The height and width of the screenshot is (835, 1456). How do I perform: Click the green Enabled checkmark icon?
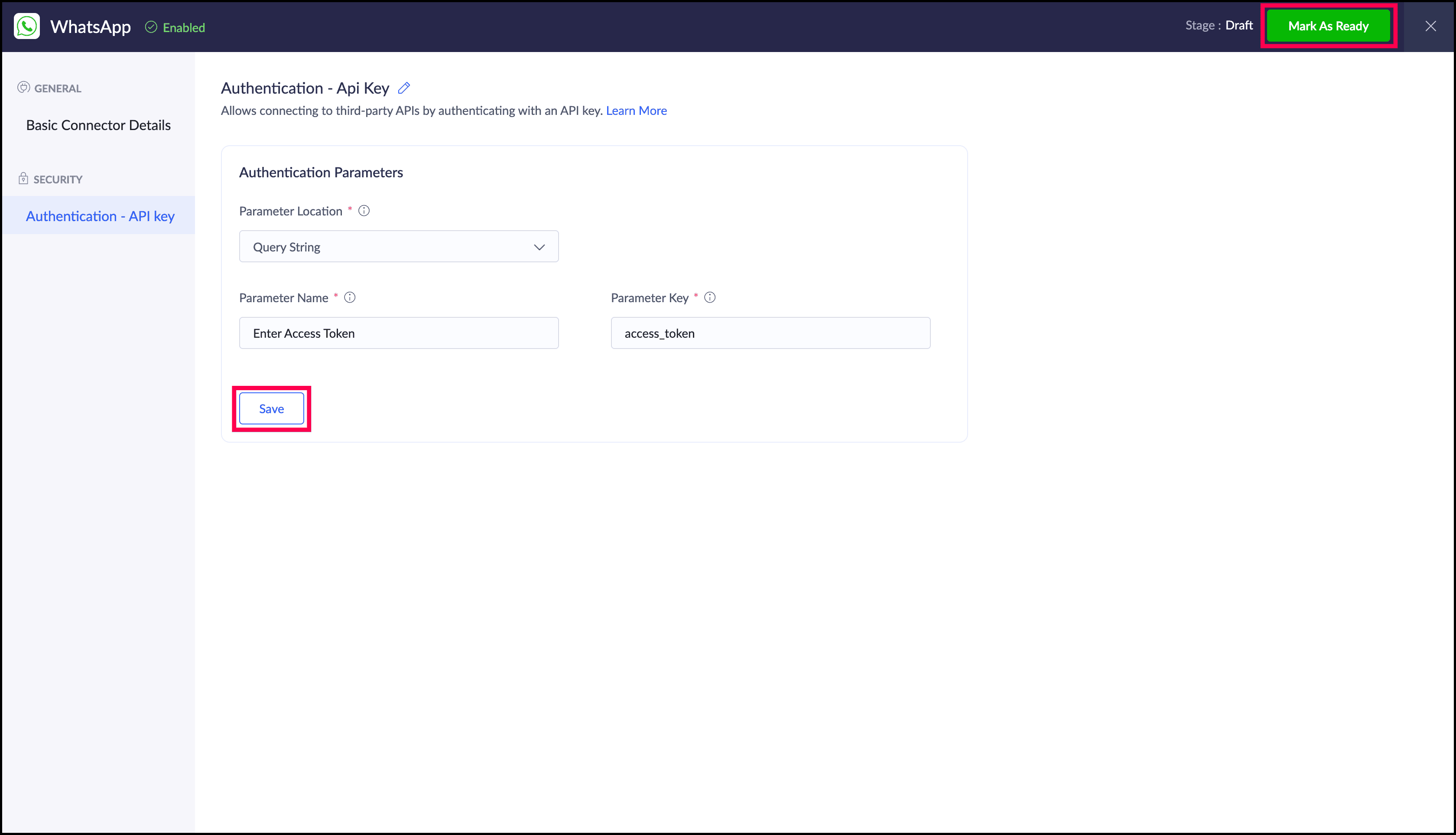(151, 27)
